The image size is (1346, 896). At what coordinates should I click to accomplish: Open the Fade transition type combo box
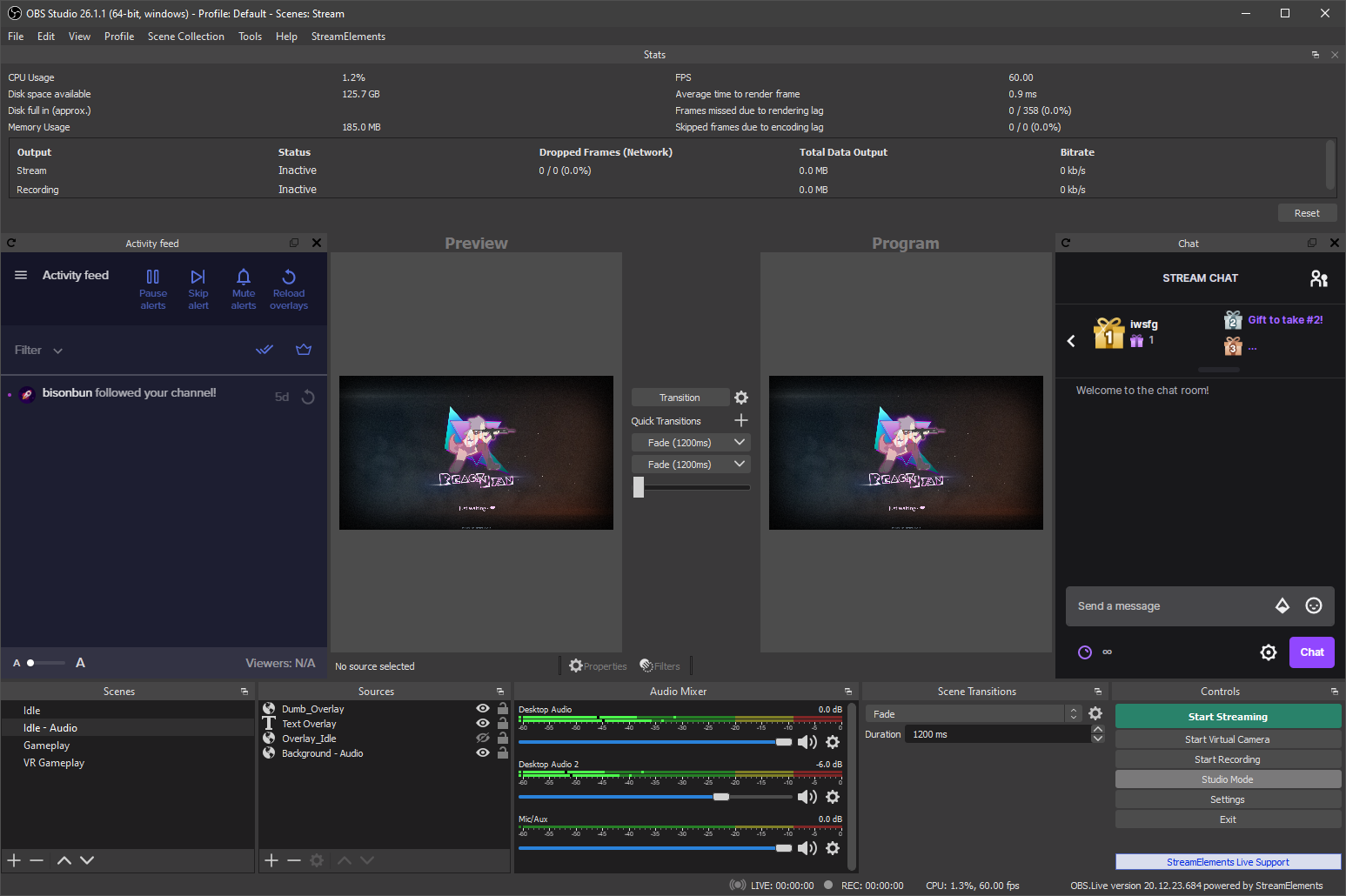[x=974, y=713]
